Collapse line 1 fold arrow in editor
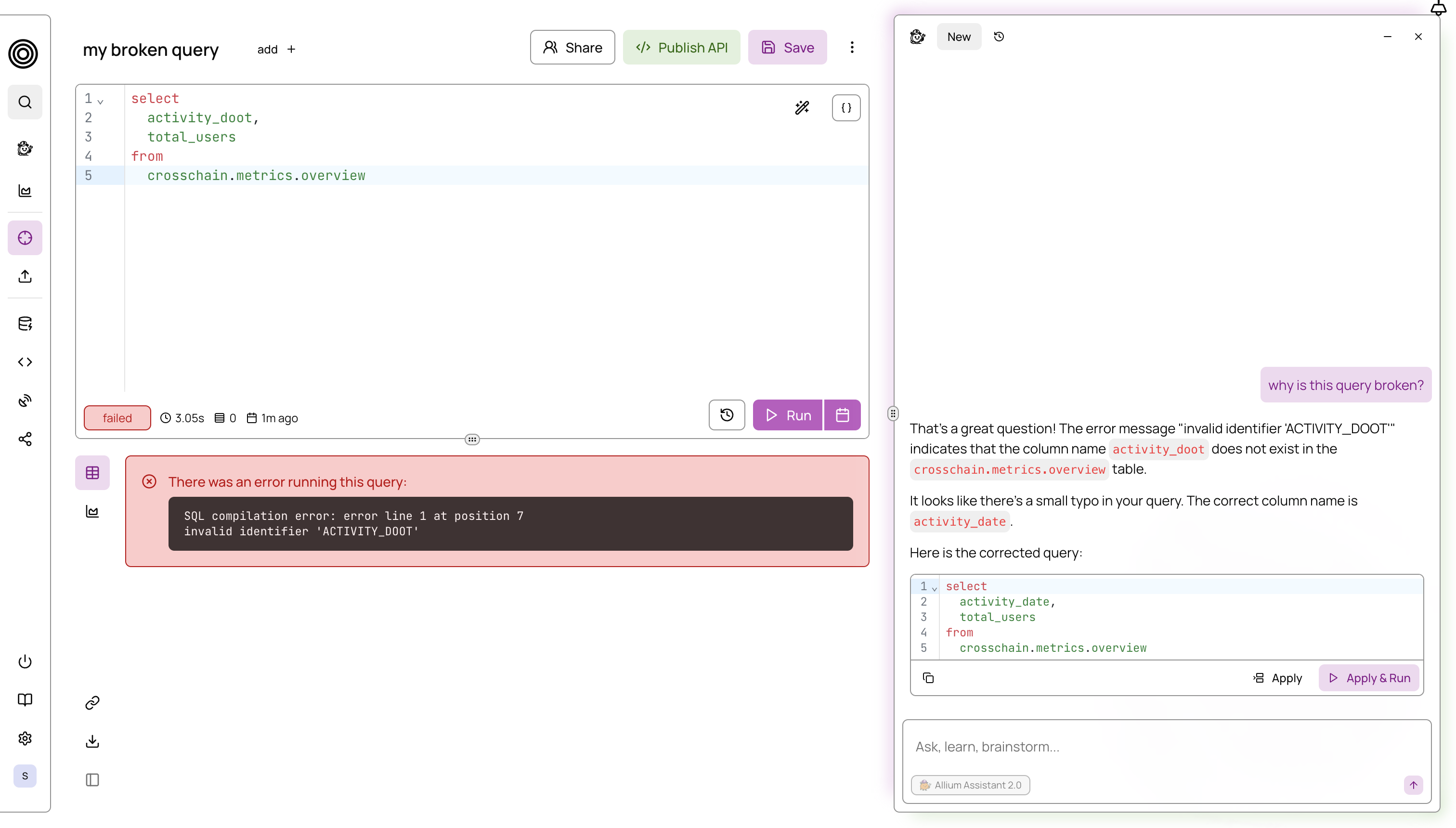 pos(101,102)
